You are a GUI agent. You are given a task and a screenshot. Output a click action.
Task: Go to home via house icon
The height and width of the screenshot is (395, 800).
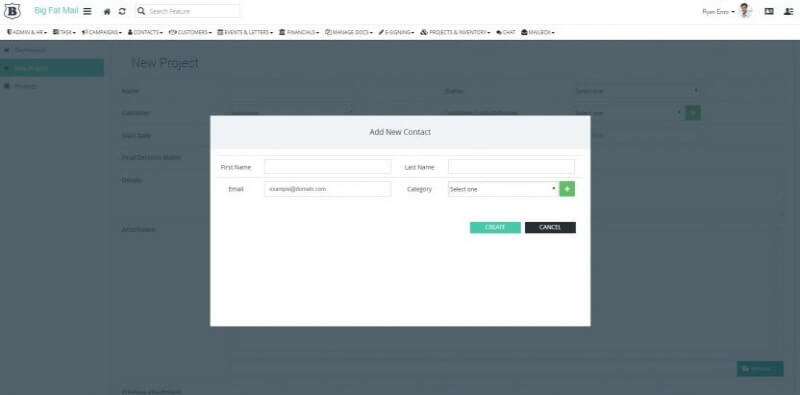[x=107, y=11]
